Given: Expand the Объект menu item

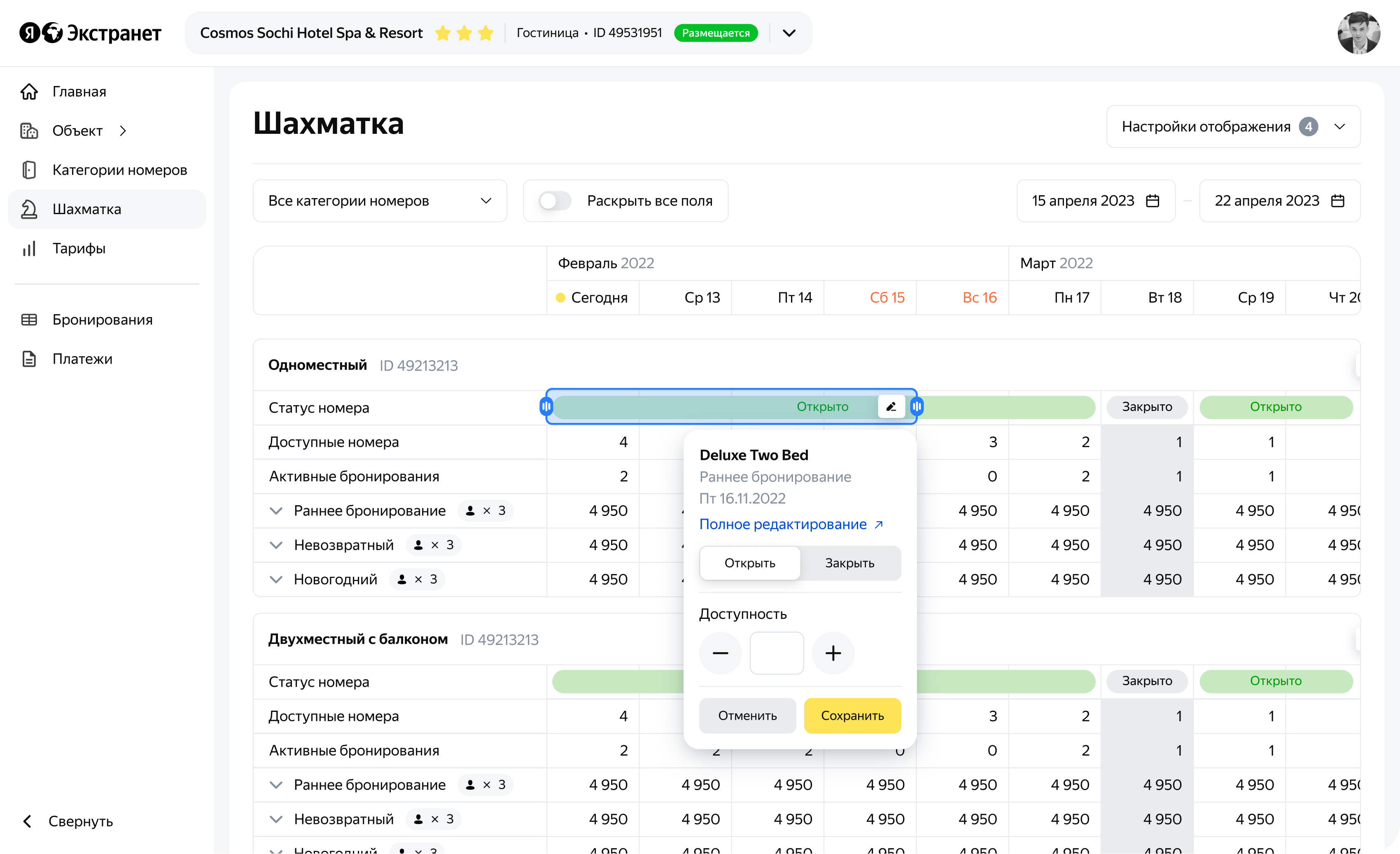Looking at the screenshot, I should (x=77, y=131).
